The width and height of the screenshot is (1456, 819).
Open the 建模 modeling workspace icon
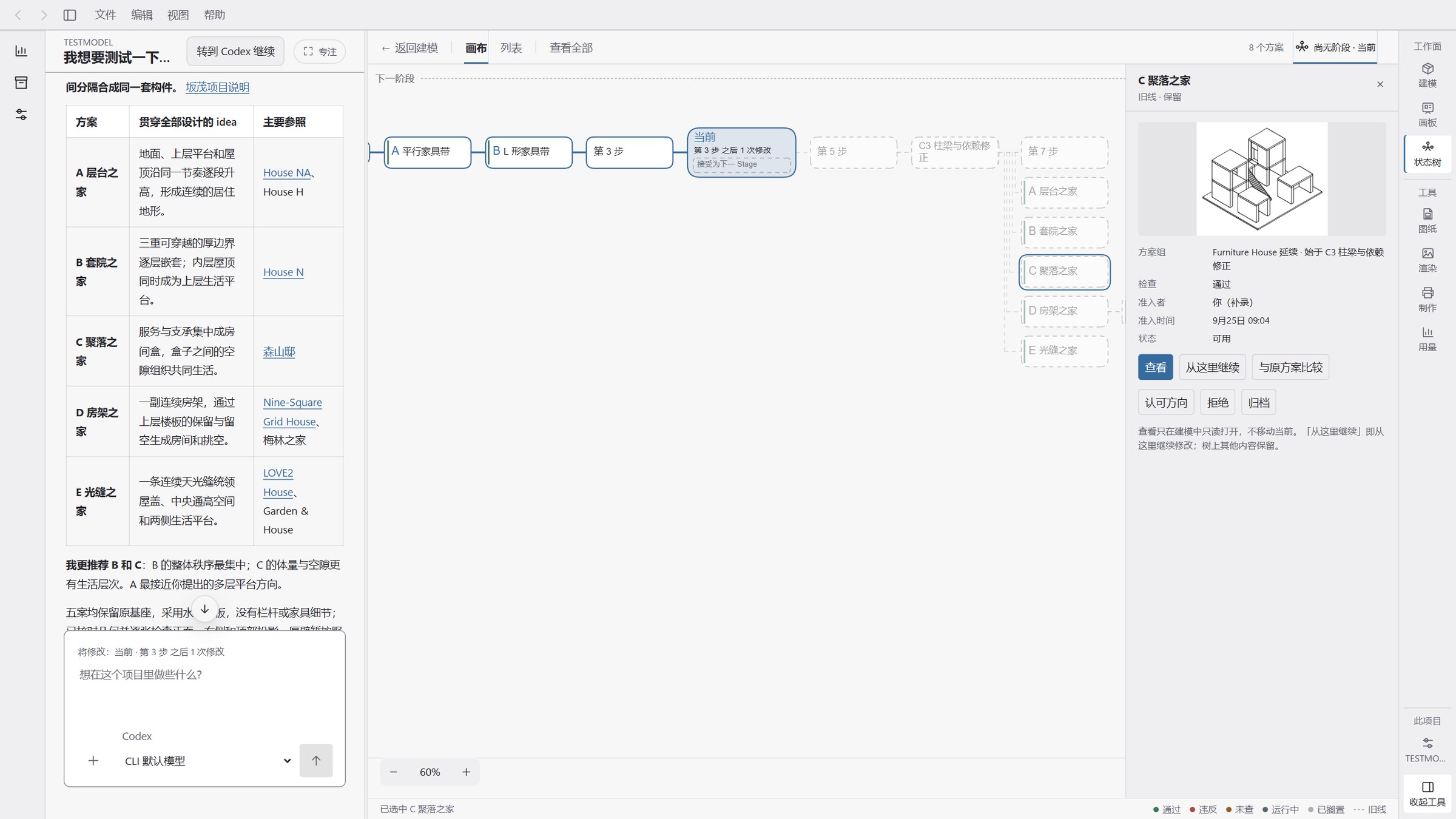tap(1427, 75)
